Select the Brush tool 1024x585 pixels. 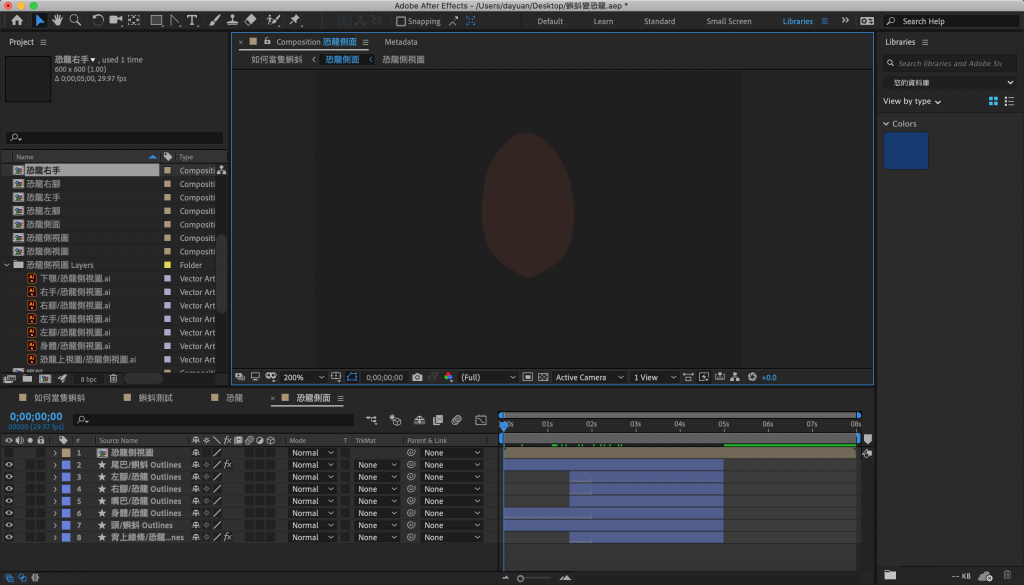tap(214, 20)
